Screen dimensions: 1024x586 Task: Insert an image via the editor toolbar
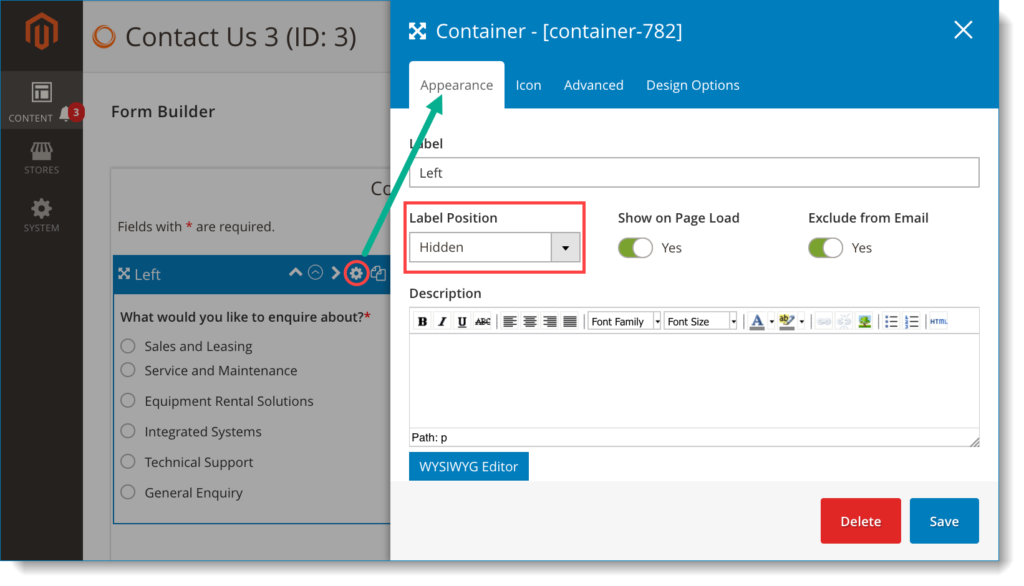[865, 321]
